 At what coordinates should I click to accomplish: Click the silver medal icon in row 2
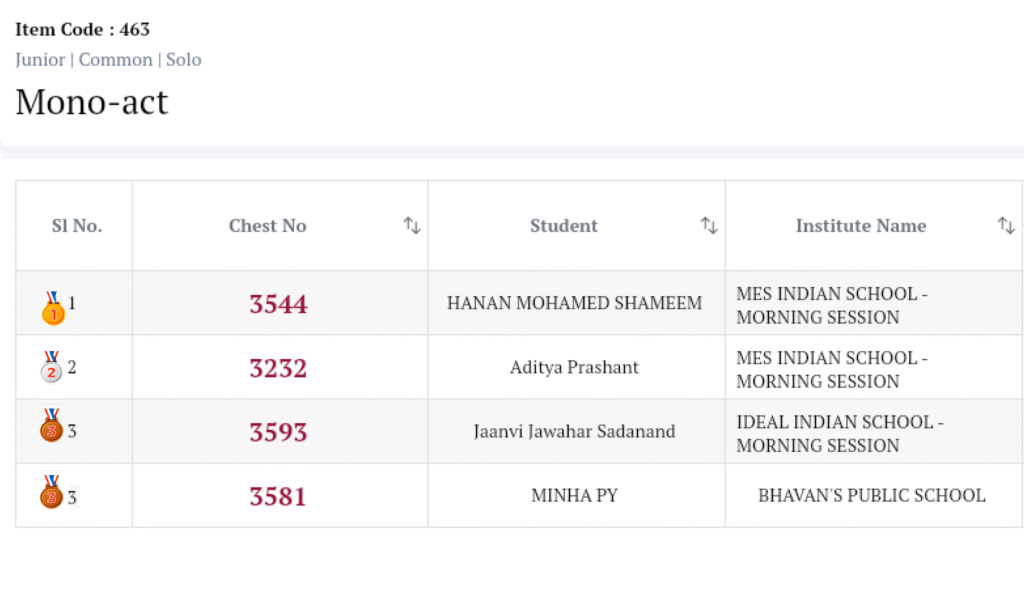tap(52, 368)
